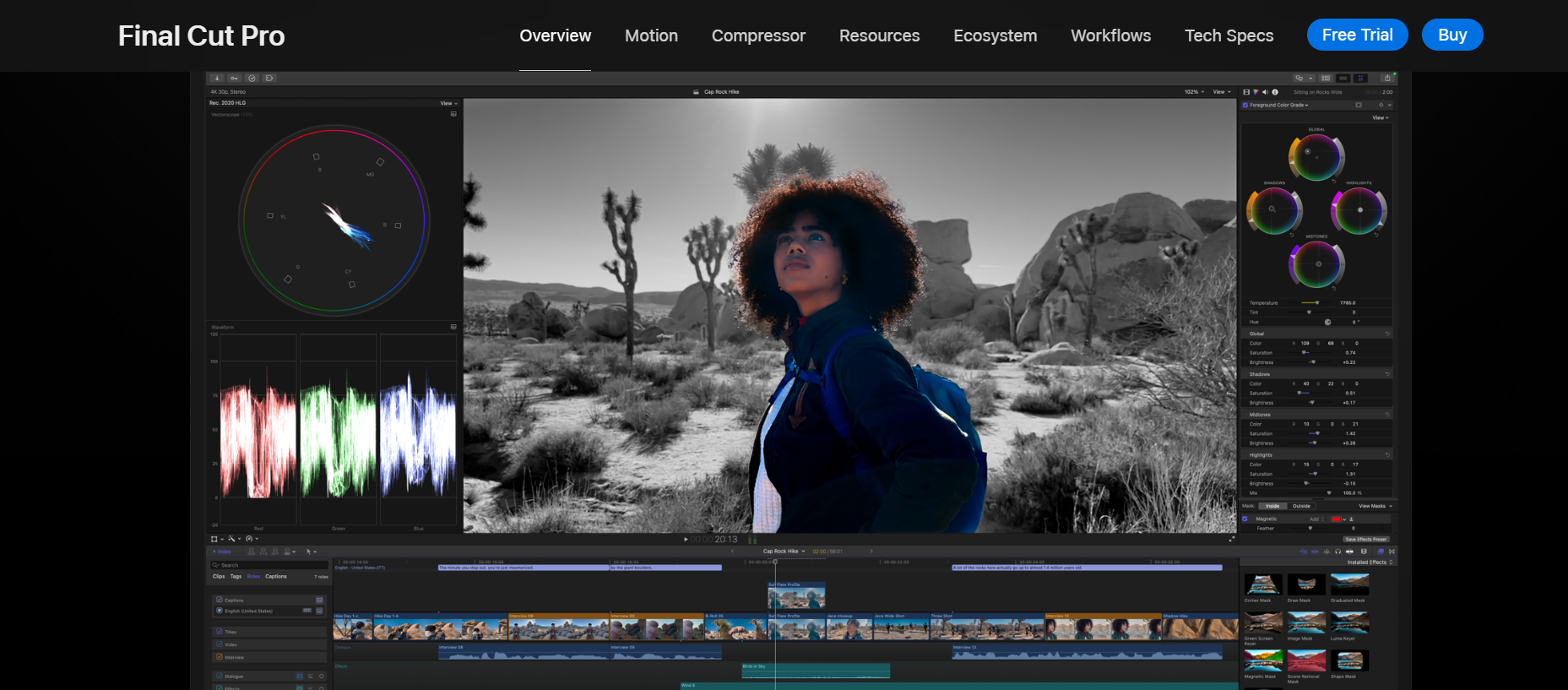
Task: Open the keyword editor key icon
Action: pyautogui.click(x=234, y=79)
